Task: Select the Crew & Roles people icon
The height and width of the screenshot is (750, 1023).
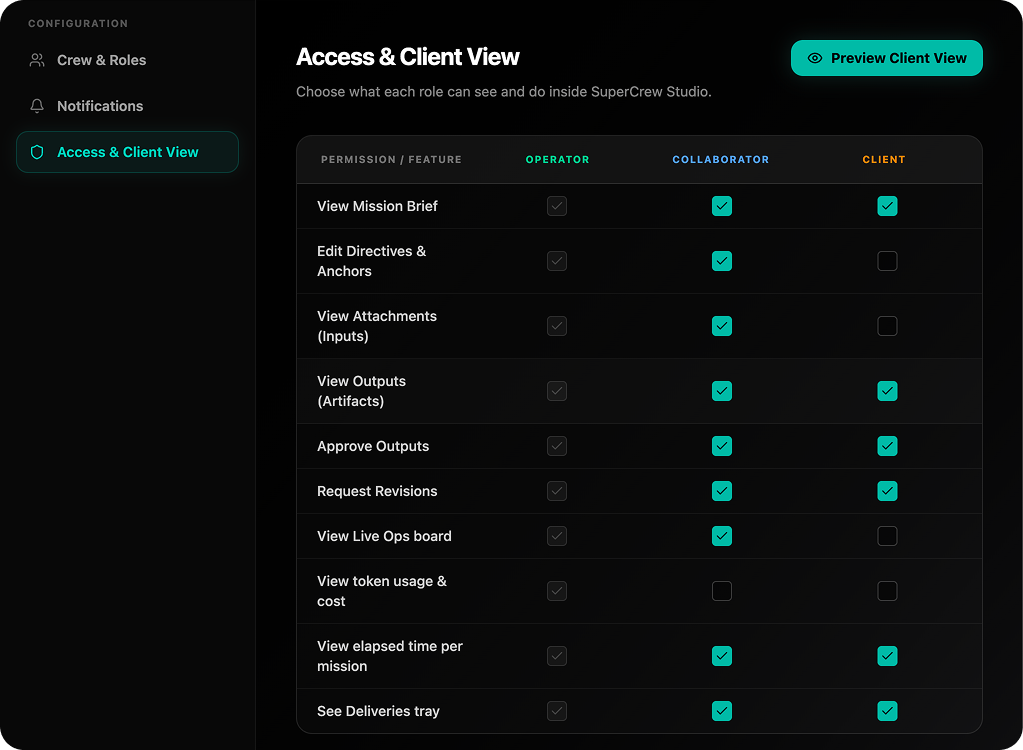Action: 36,60
